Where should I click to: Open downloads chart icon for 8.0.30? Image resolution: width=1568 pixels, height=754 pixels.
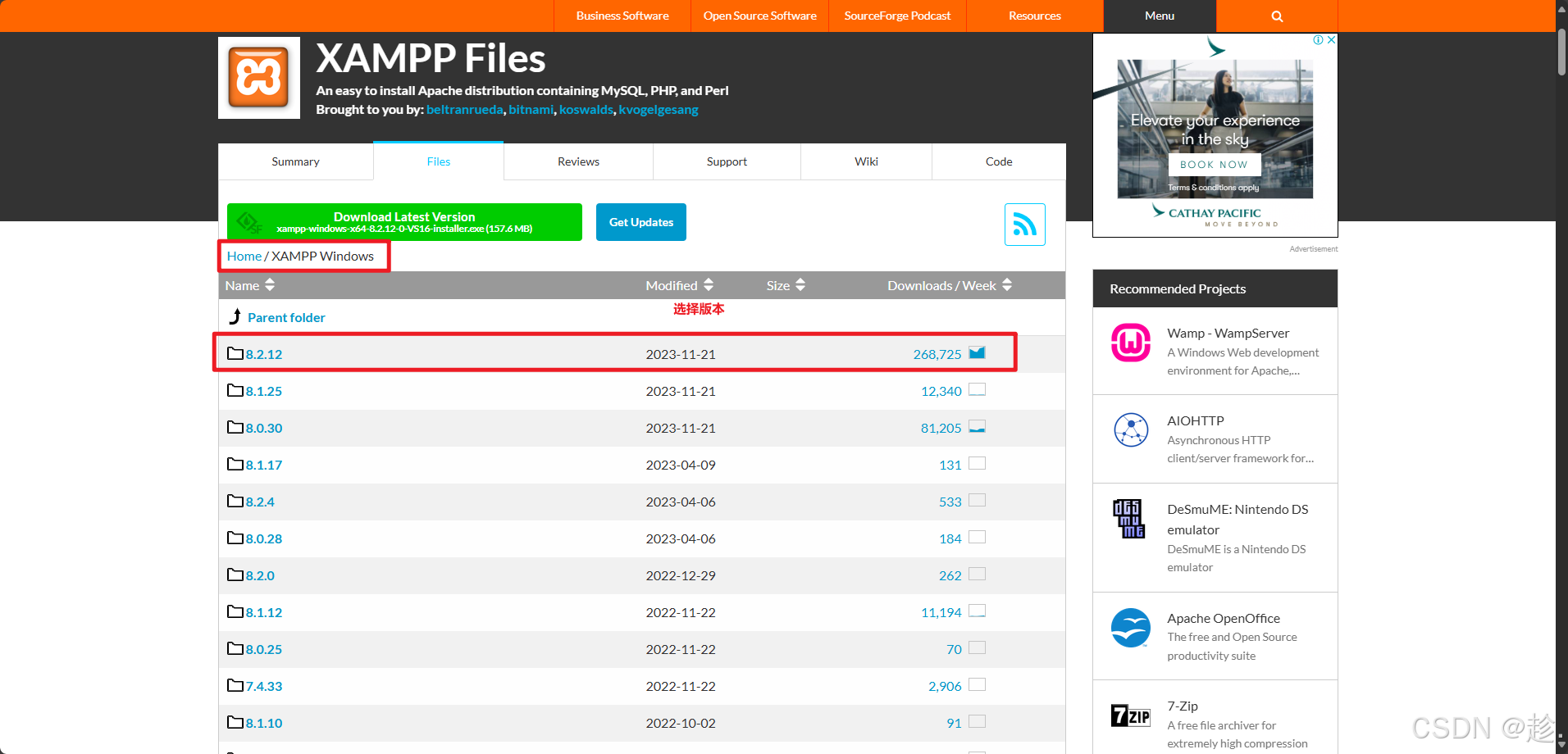[977, 426]
